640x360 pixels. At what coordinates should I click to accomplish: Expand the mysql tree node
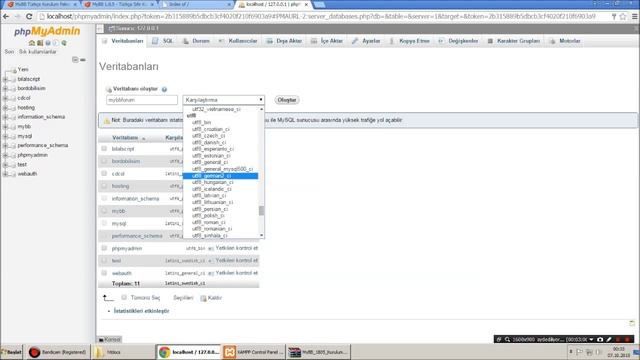pyautogui.click(x=5, y=136)
